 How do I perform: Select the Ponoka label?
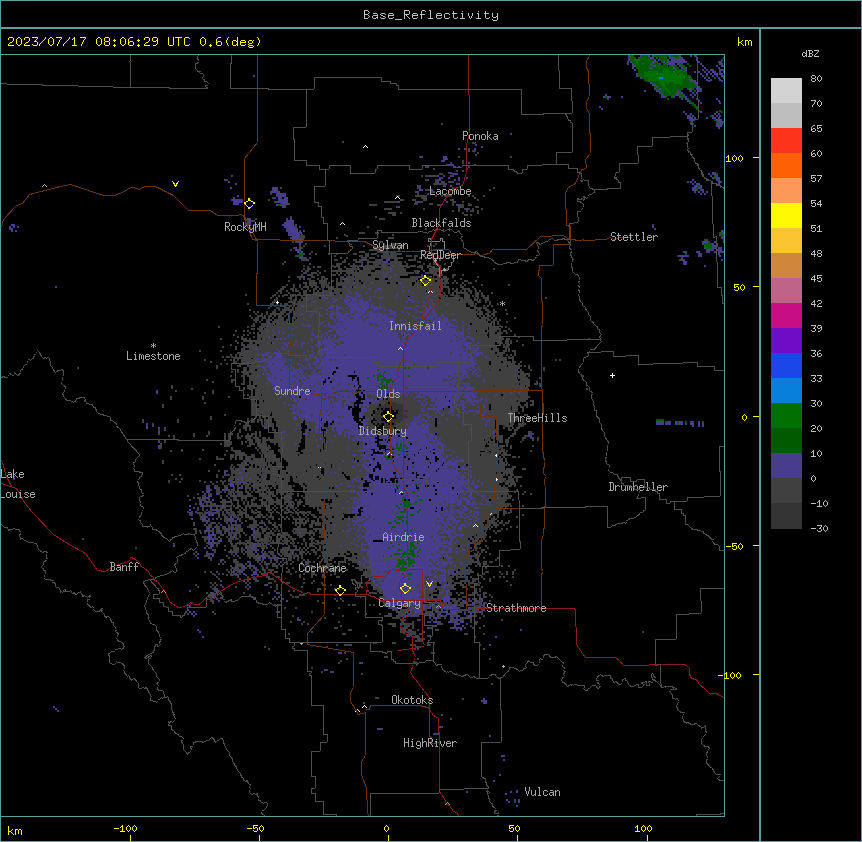(480, 136)
